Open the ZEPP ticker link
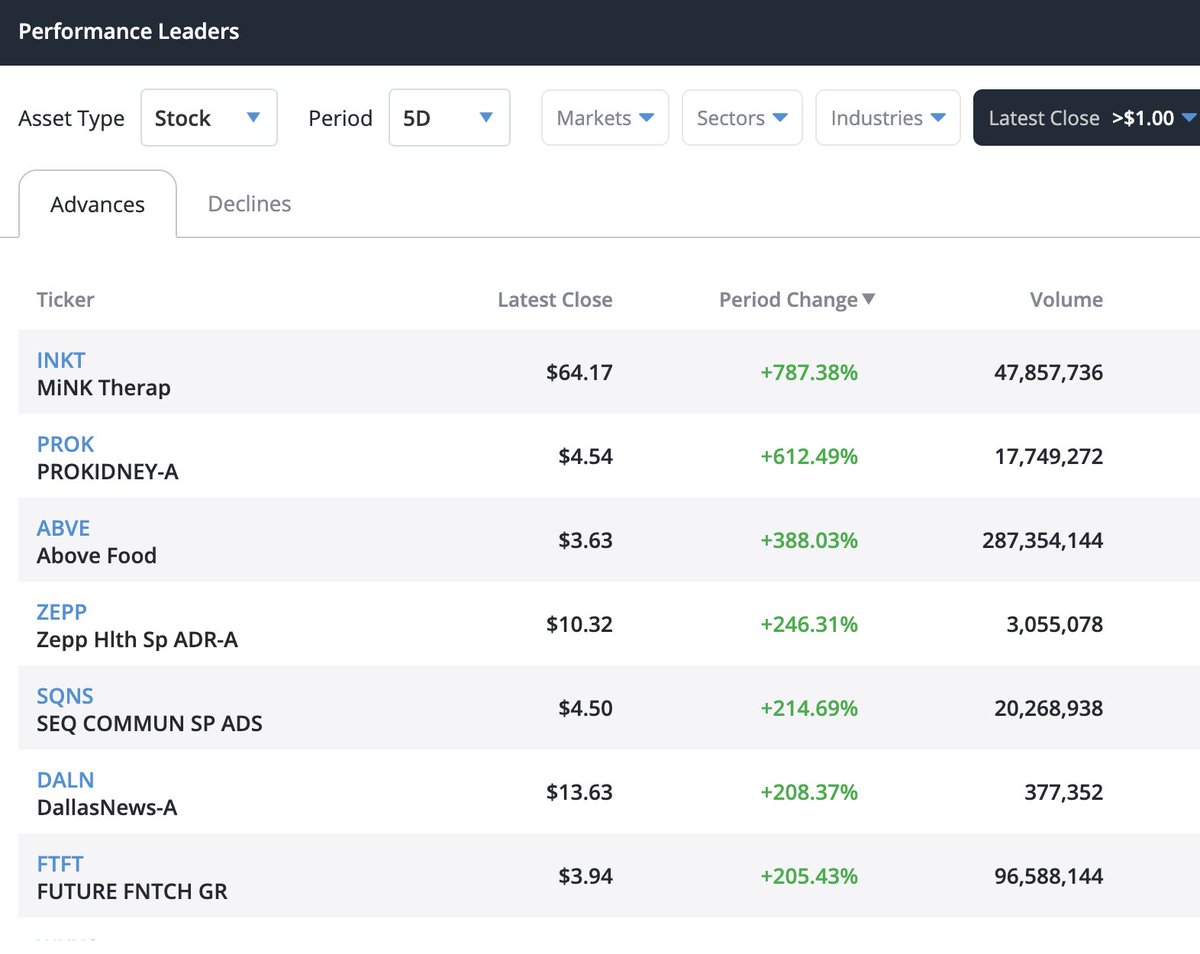This screenshot has height=954, width=1200. coord(62,612)
